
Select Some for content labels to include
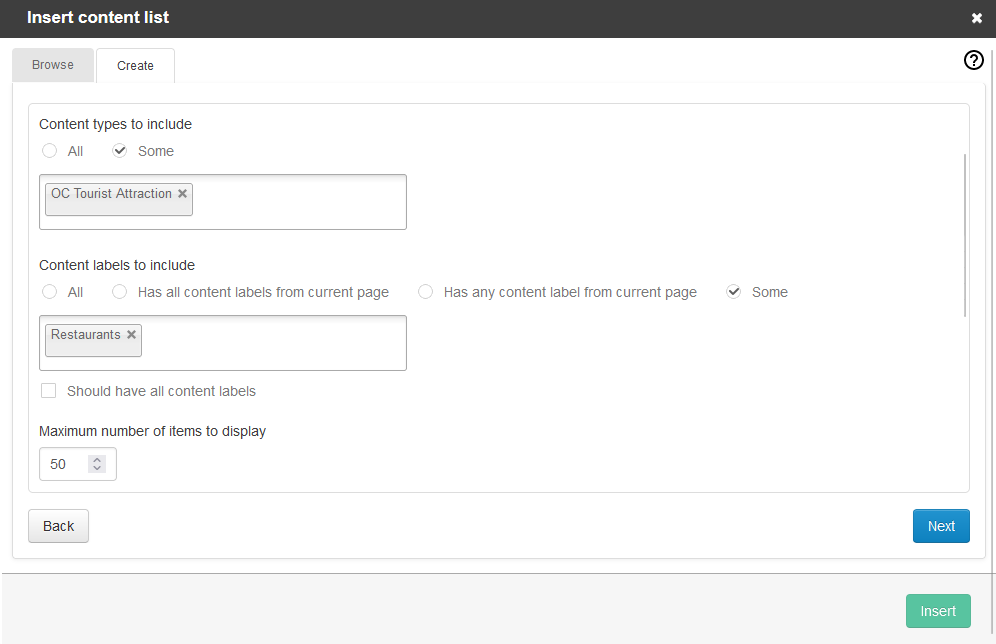(x=733, y=291)
